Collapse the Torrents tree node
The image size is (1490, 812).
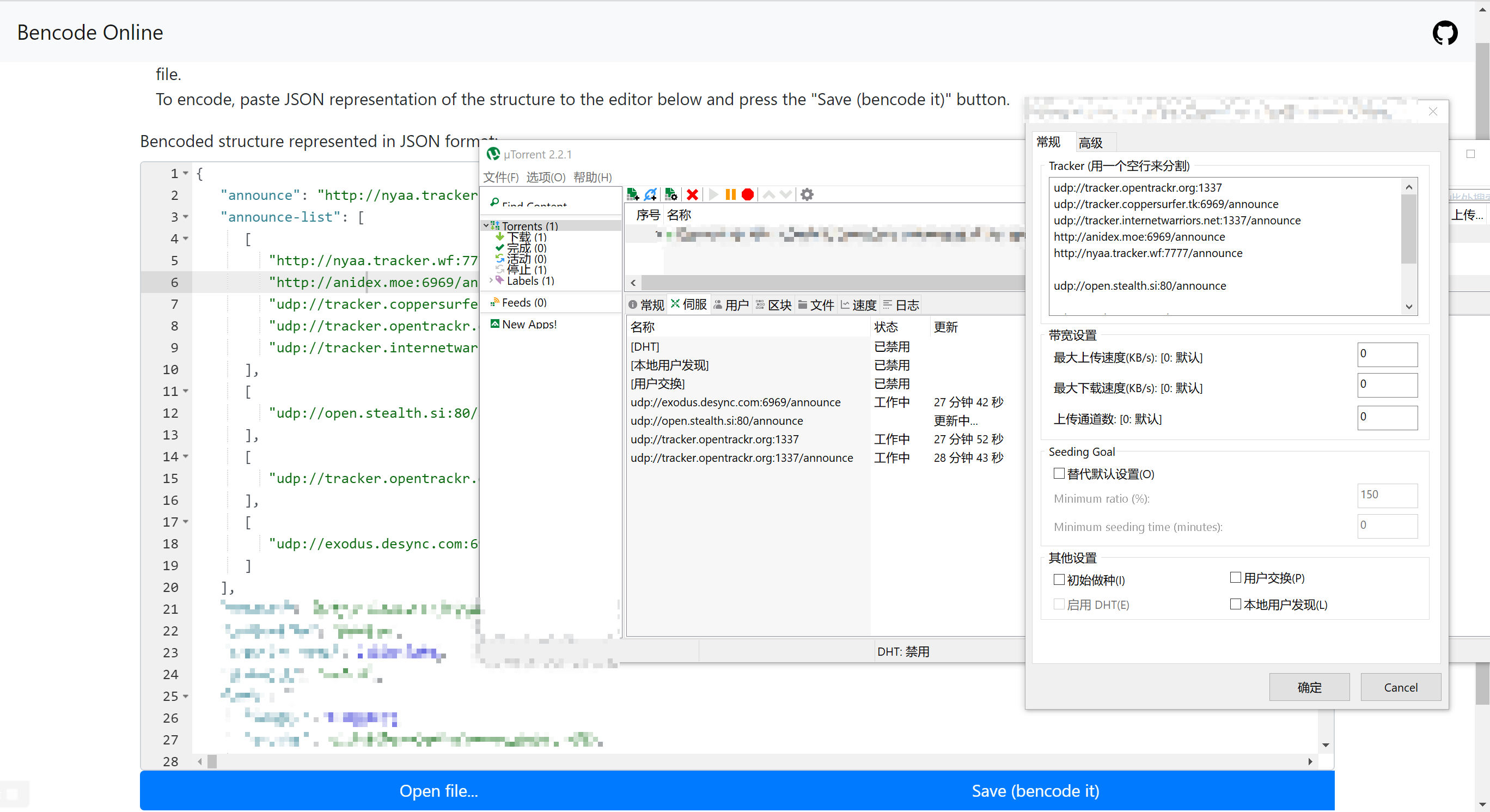pyautogui.click(x=485, y=226)
